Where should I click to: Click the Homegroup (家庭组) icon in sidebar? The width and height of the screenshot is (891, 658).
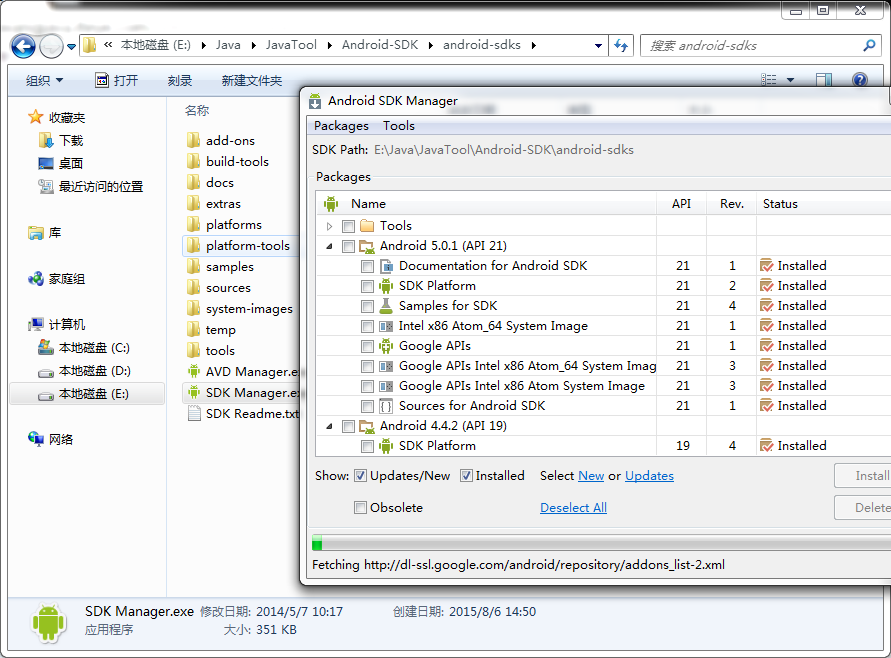click(36, 278)
